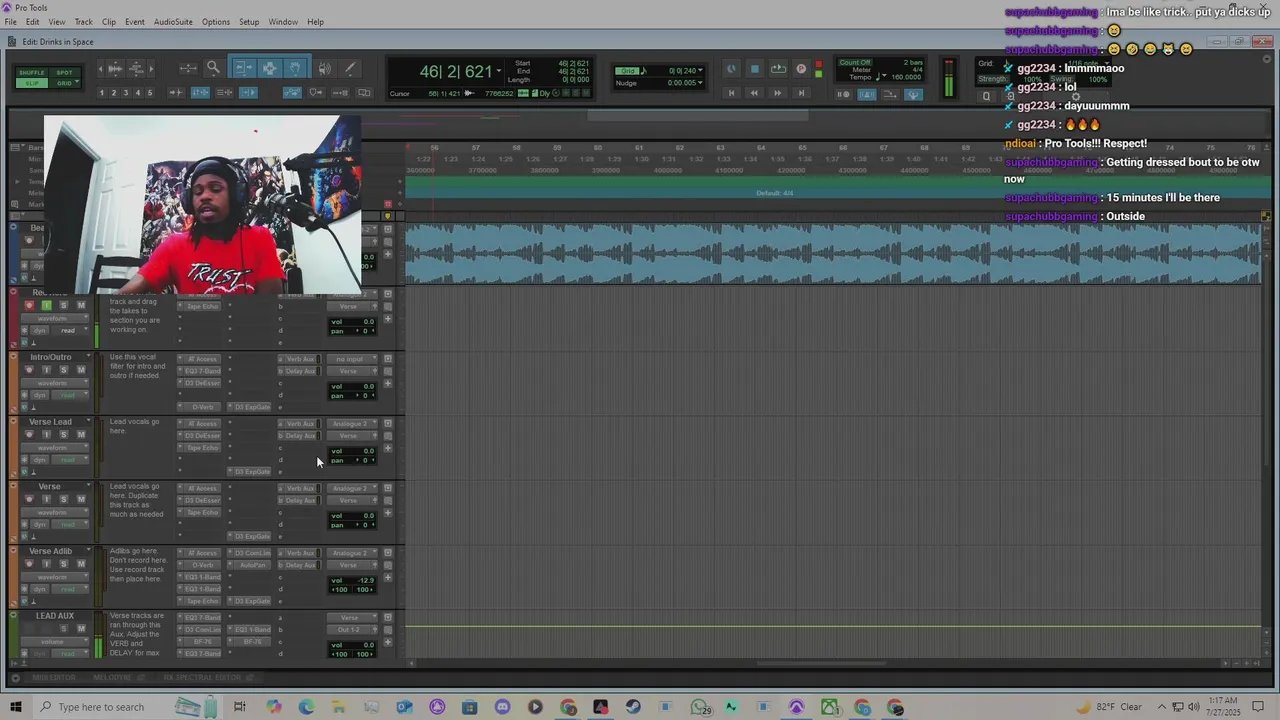The width and height of the screenshot is (1280, 720).
Task: Open Verb Aux send on Verse Lead track
Action: 300,424
